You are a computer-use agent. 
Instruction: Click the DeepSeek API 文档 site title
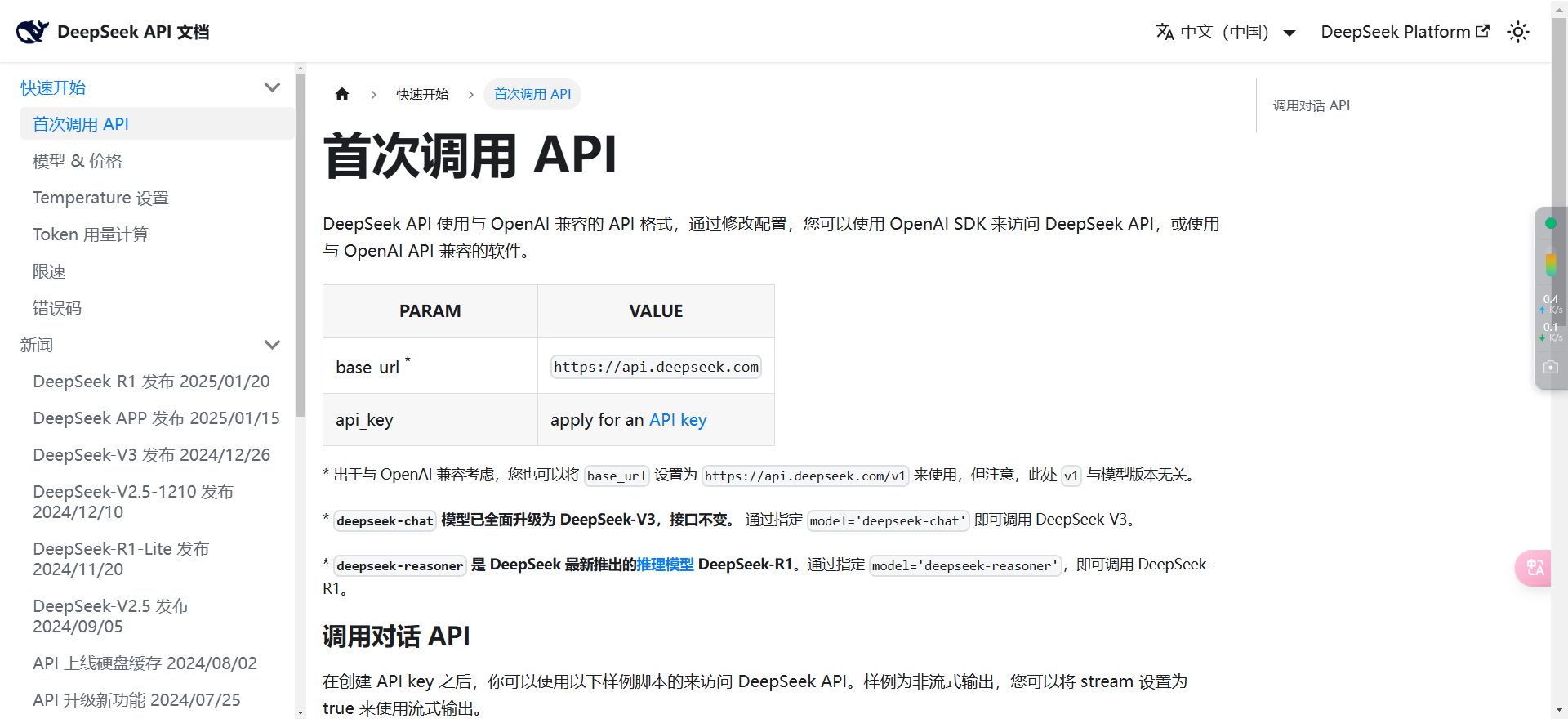133,32
